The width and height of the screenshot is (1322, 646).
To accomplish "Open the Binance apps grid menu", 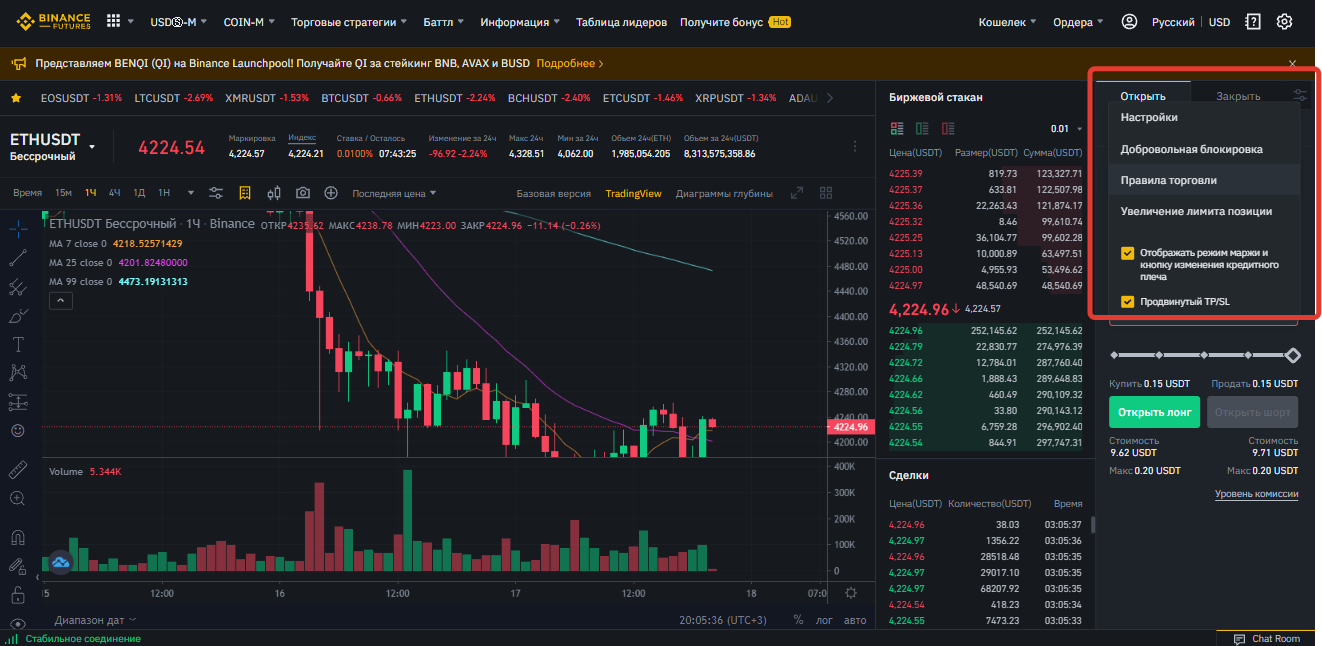I will tap(113, 21).
